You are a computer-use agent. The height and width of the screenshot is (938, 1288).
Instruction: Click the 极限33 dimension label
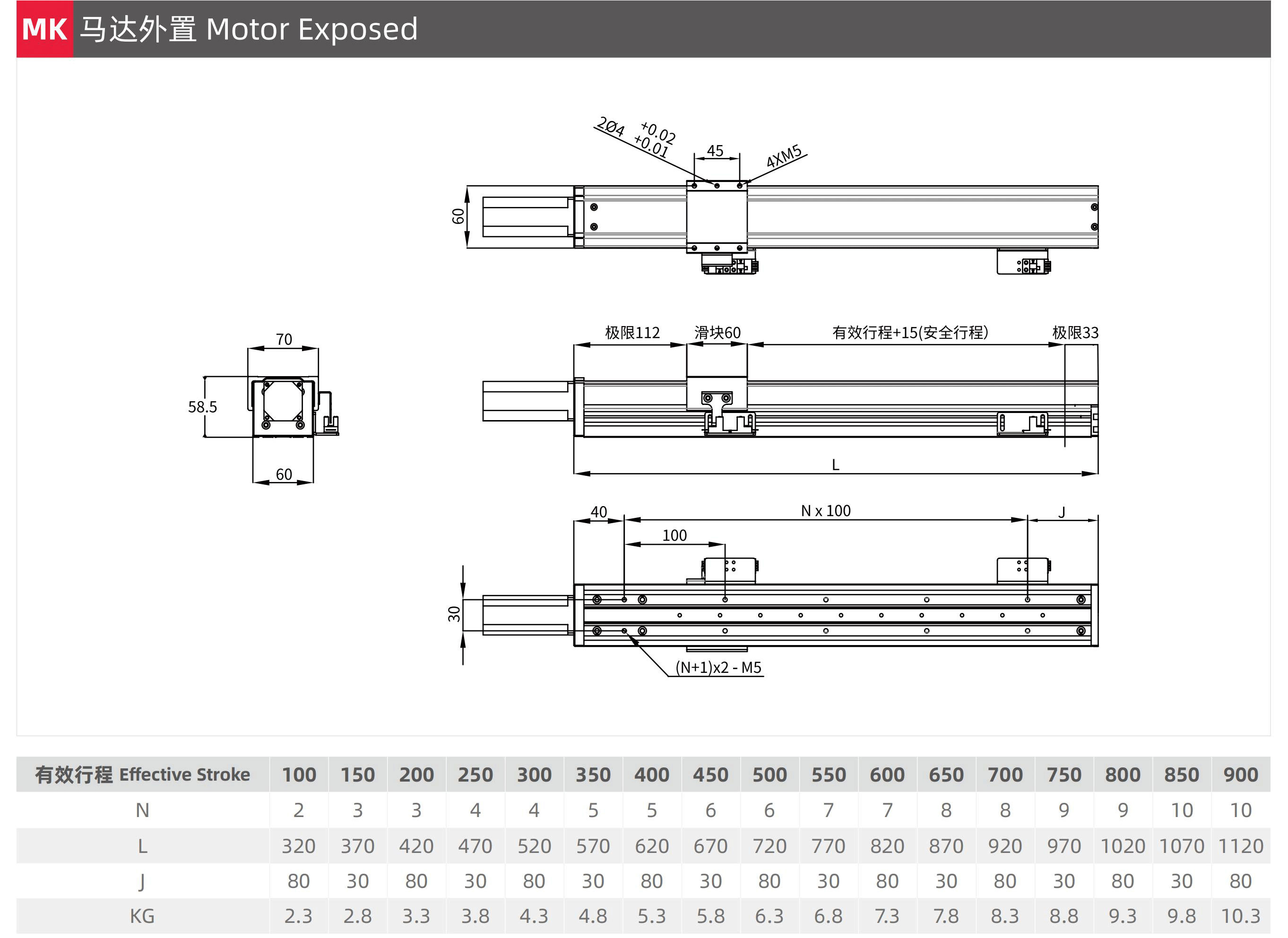1075,332
